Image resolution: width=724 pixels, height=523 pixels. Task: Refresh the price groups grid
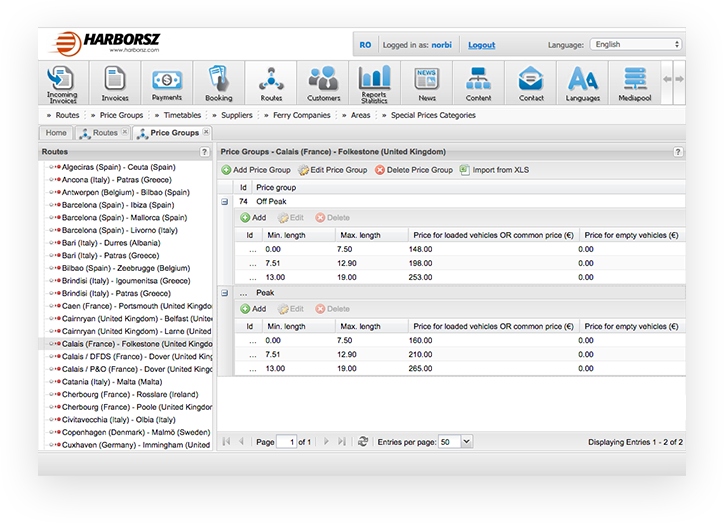point(363,441)
